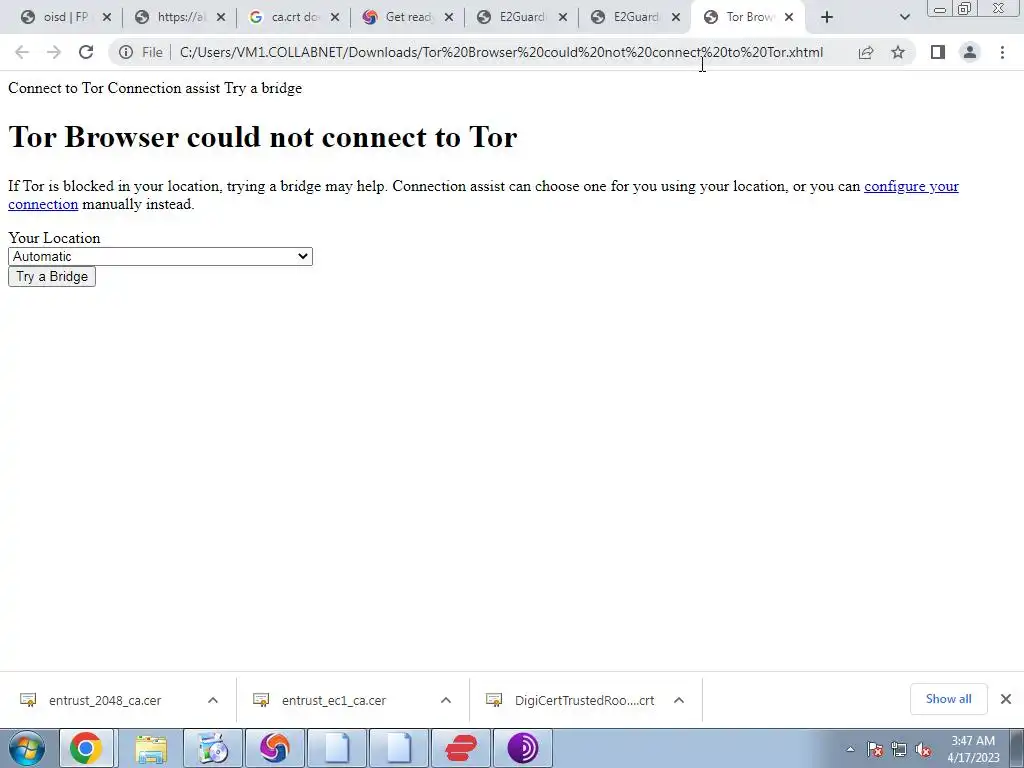Image resolution: width=1024 pixels, height=768 pixels.
Task: Open Google Chrome from the taskbar
Action: (86, 748)
